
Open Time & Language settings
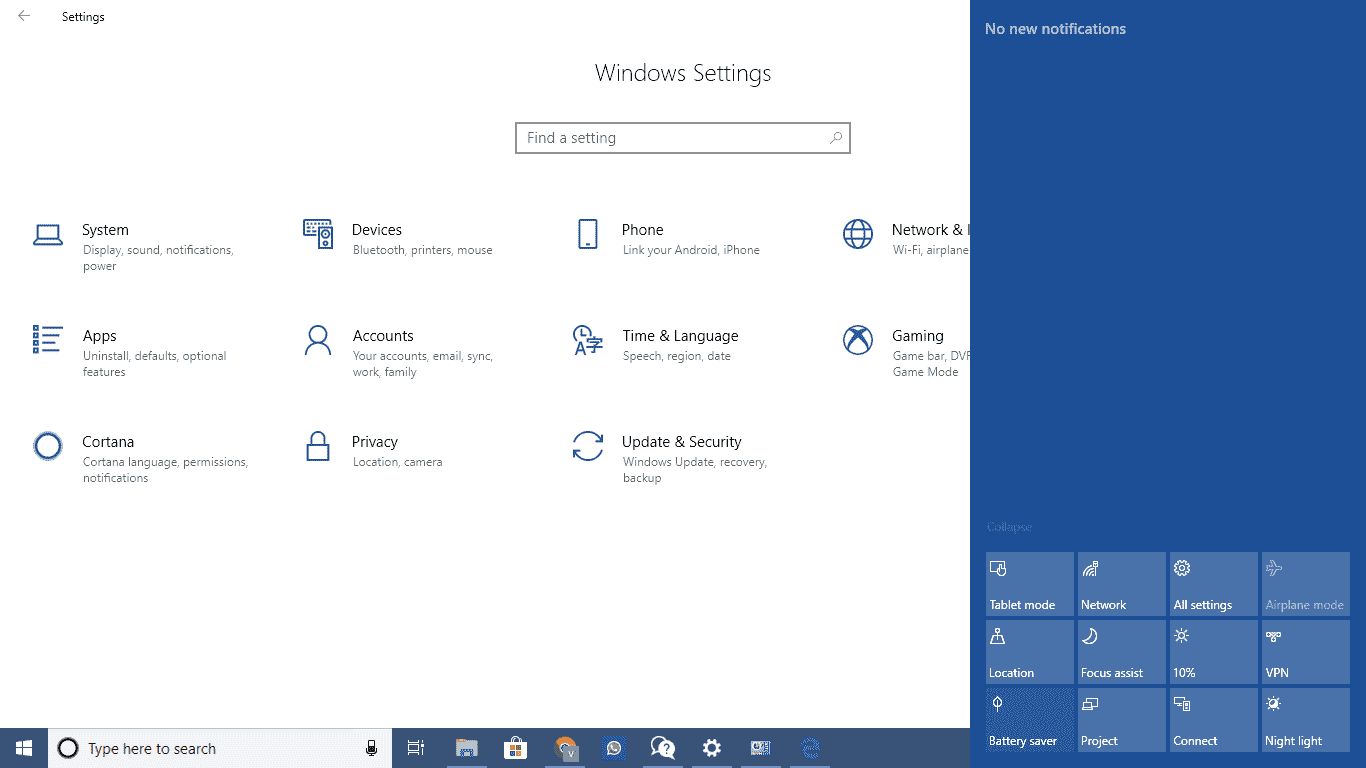pos(656,345)
